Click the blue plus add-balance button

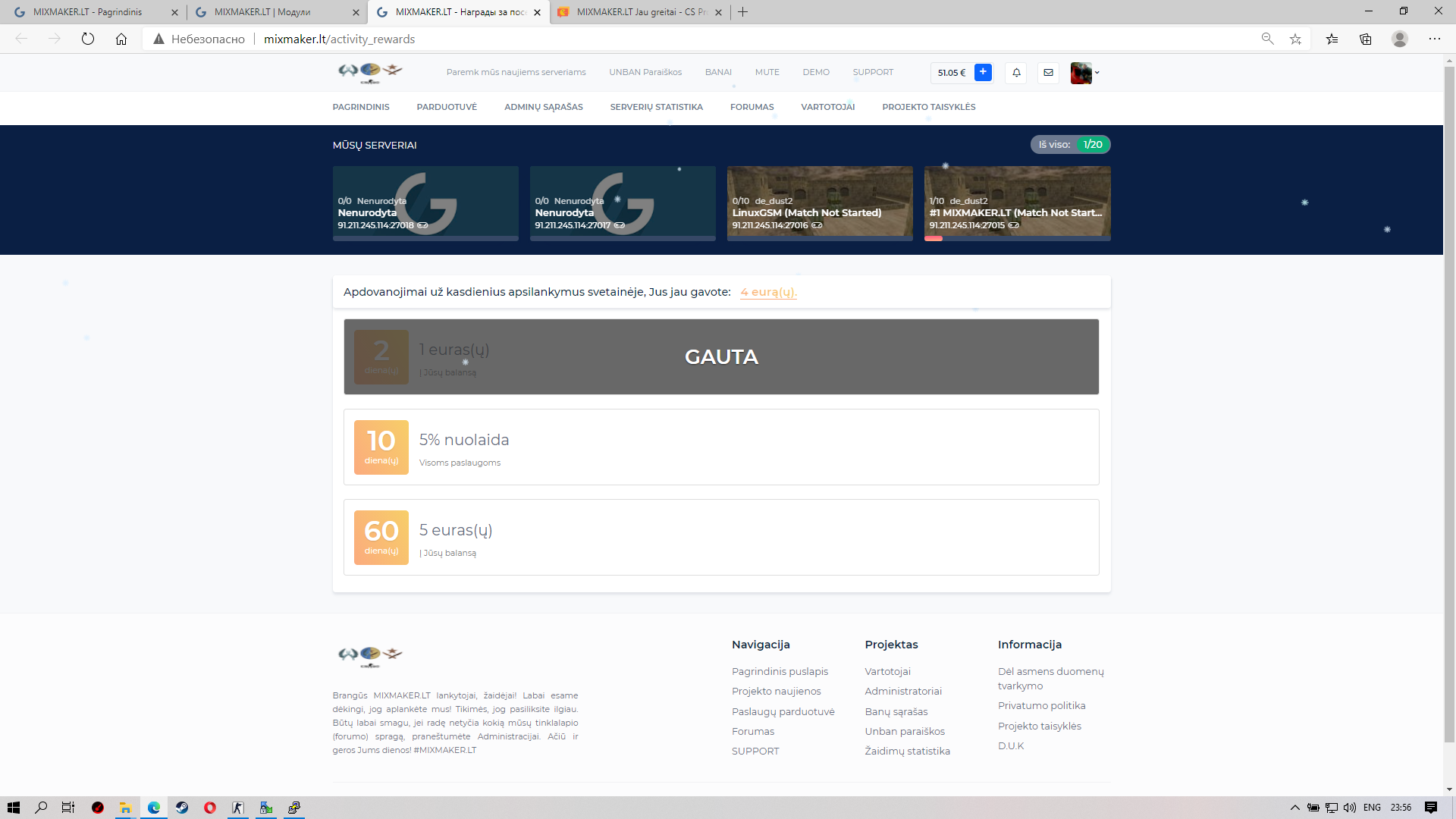point(983,72)
